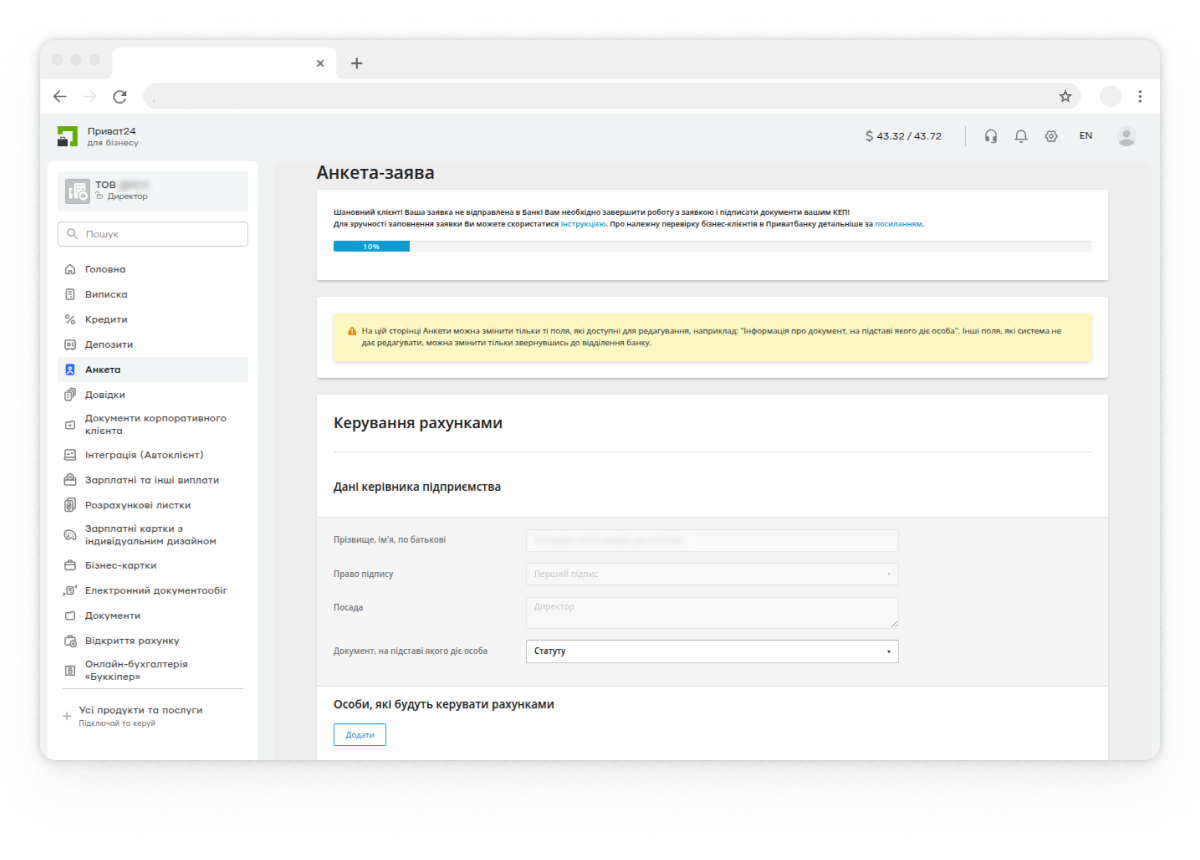Image resolution: width=1200 pixels, height=860 pixels.
Task: Click the Кредити percent icon
Action: coord(70,320)
